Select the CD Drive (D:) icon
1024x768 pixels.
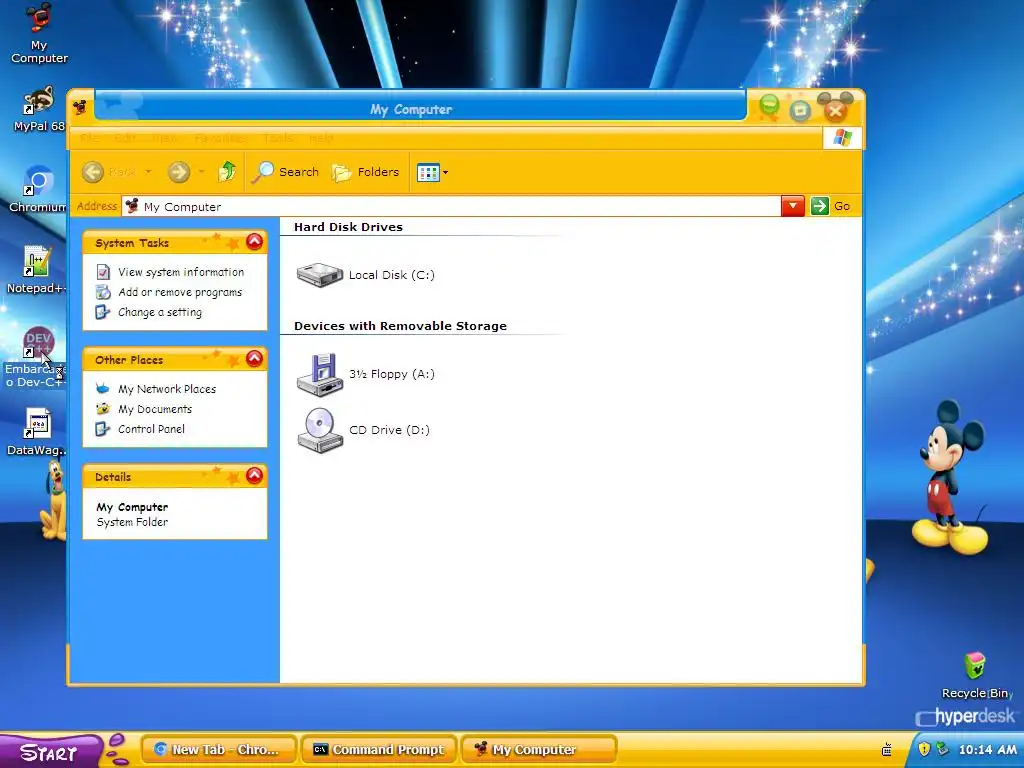coord(319,430)
